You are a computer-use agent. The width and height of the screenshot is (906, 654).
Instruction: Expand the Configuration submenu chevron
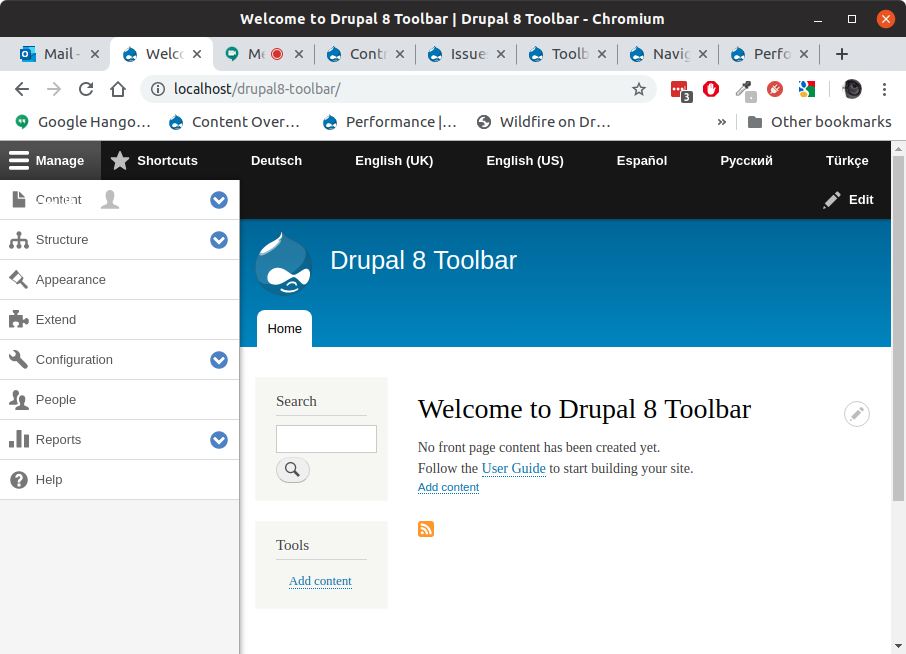[x=219, y=360]
